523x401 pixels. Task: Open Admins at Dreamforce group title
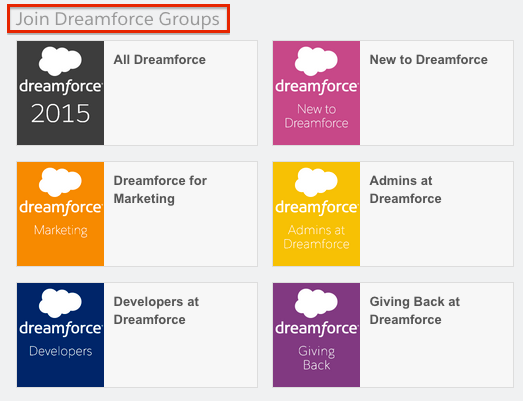[405, 189]
